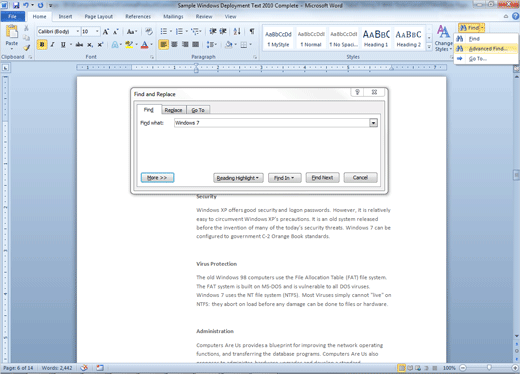Click the Find Next button

pyautogui.click(x=322, y=178)
